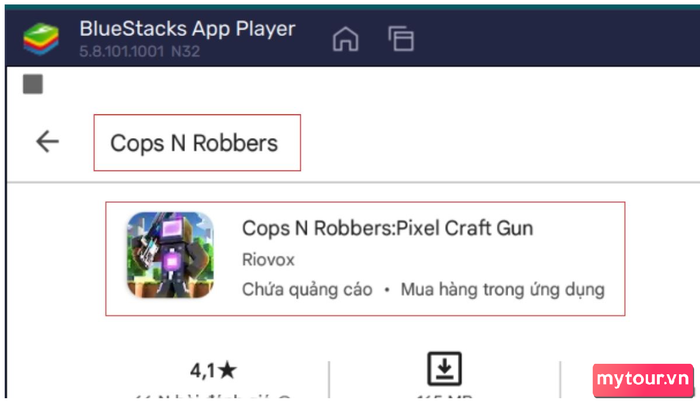Focus the Cops N Robbers search field

[x=197, y=142]
